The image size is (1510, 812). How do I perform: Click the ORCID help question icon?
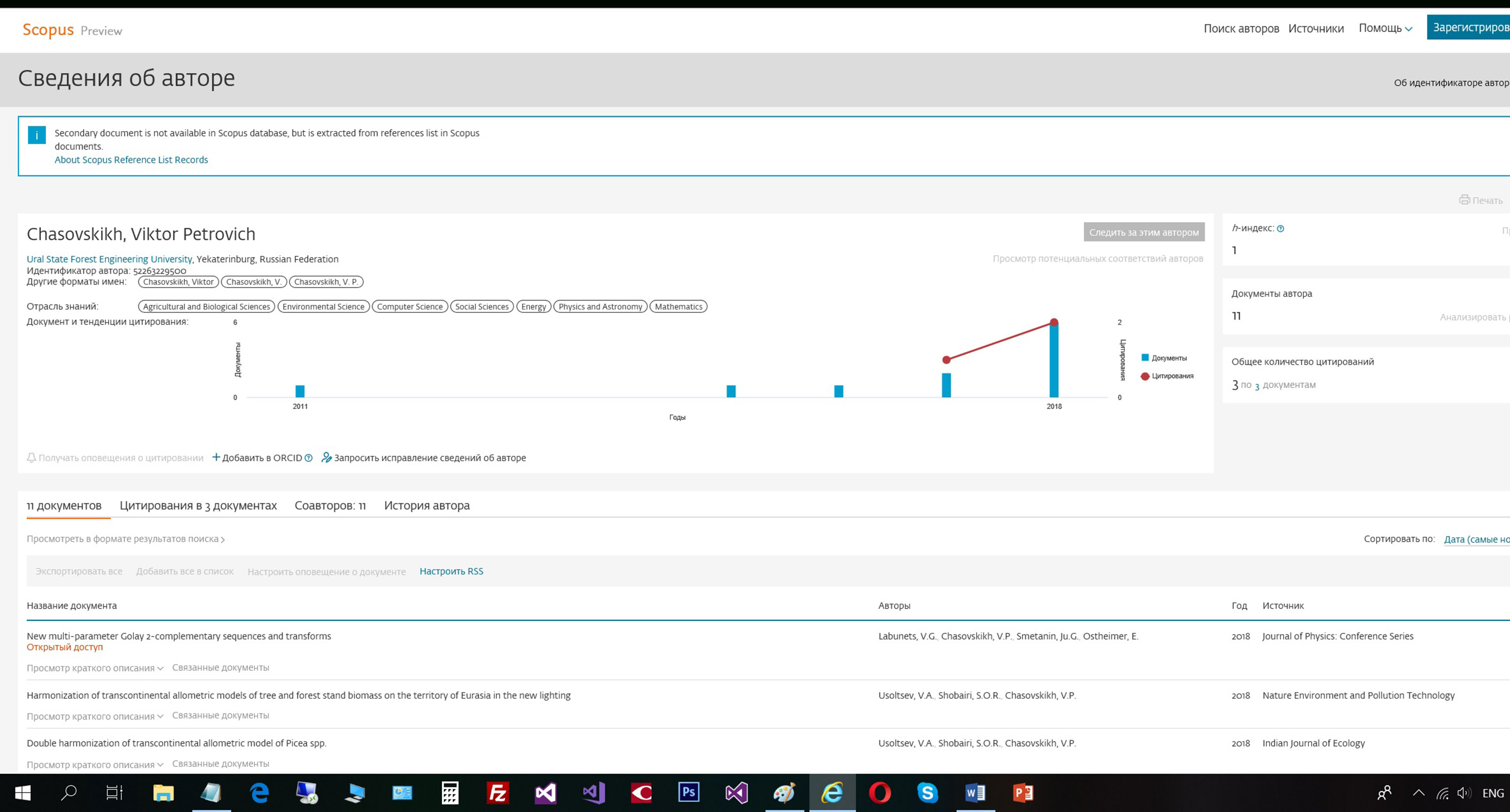click(308, 458)
